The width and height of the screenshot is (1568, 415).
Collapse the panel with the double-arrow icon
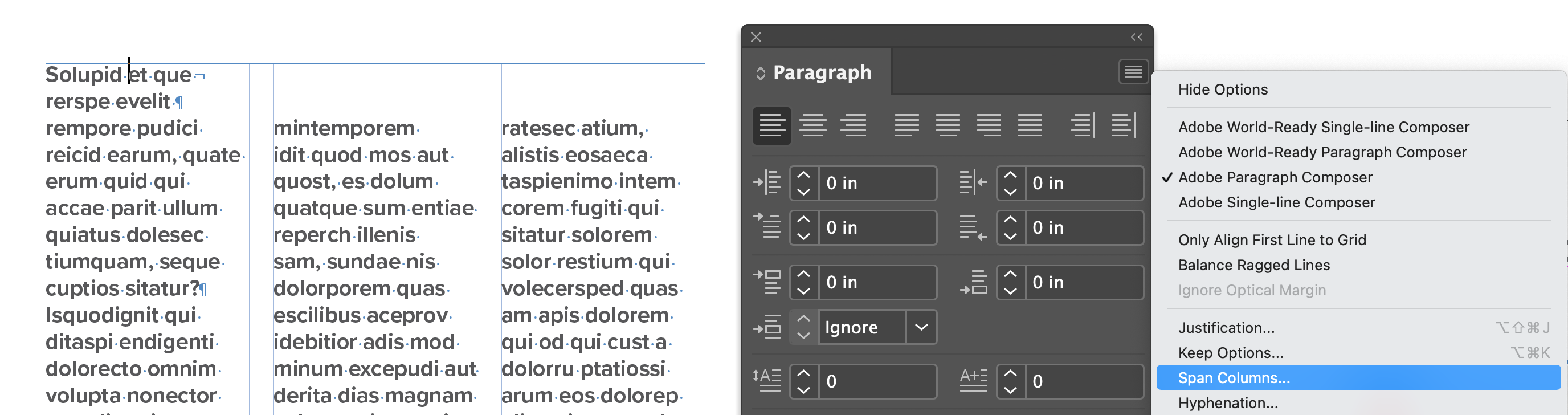pyautogui.click(x=1134, y=36)
